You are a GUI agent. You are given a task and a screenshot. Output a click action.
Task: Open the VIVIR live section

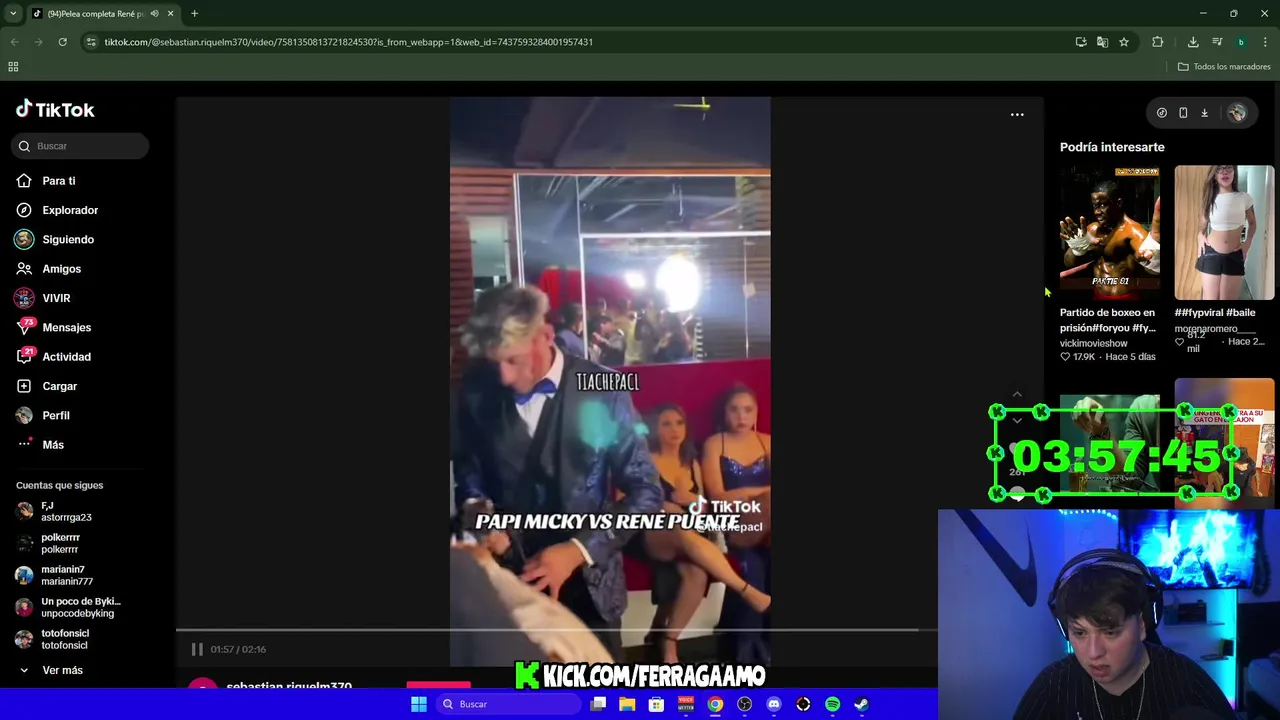pyautogui.click(x=55, y=298)
